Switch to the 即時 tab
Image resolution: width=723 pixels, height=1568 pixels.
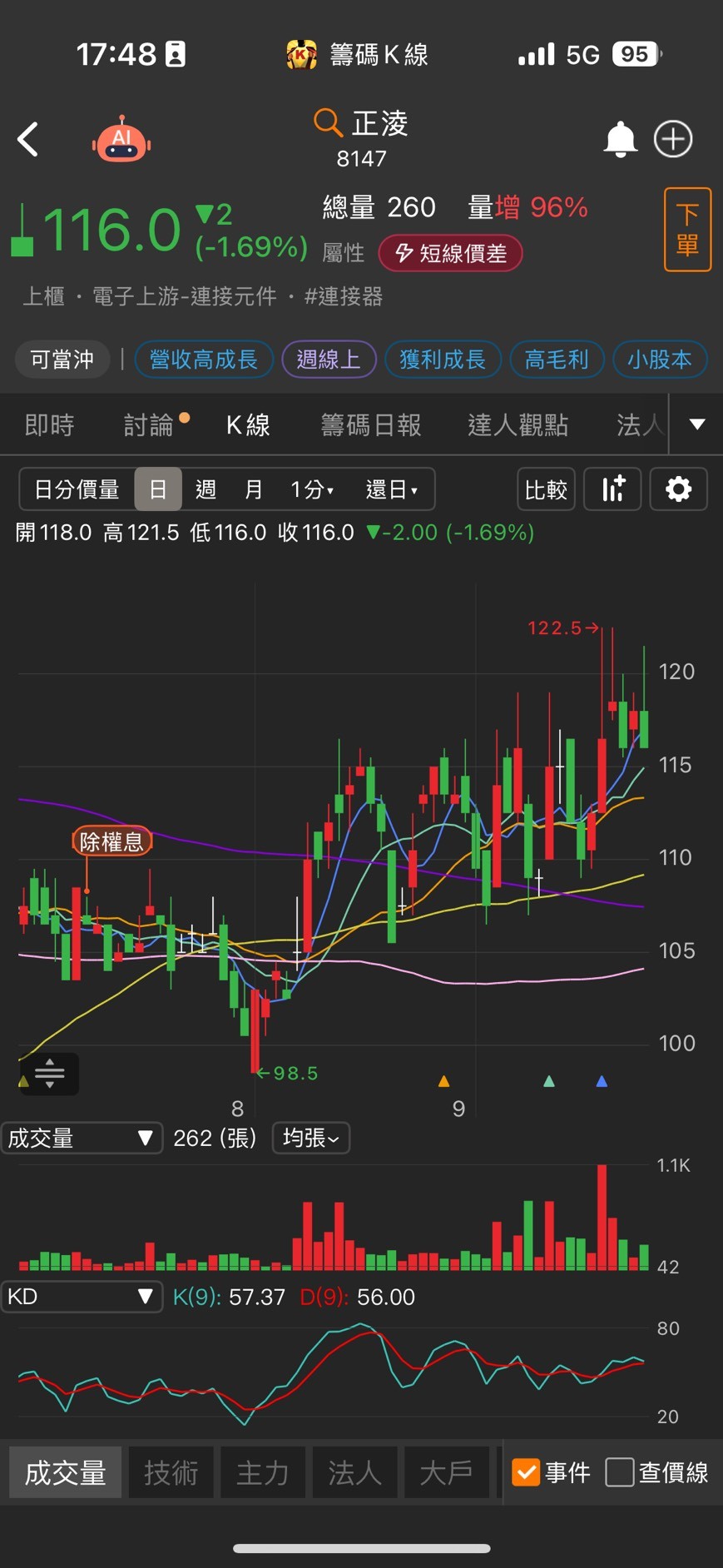click(x=50, y=425)
